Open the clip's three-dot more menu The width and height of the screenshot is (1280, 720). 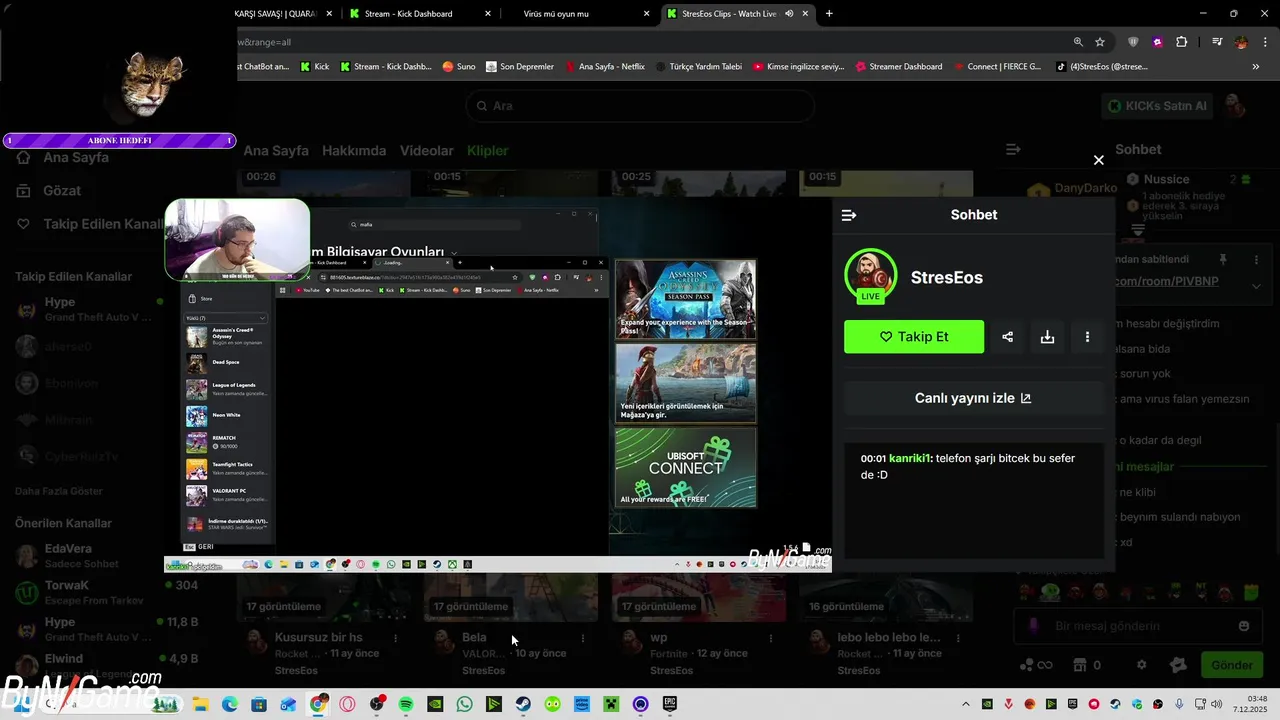pyautogui.click(x=1087, y=337)
